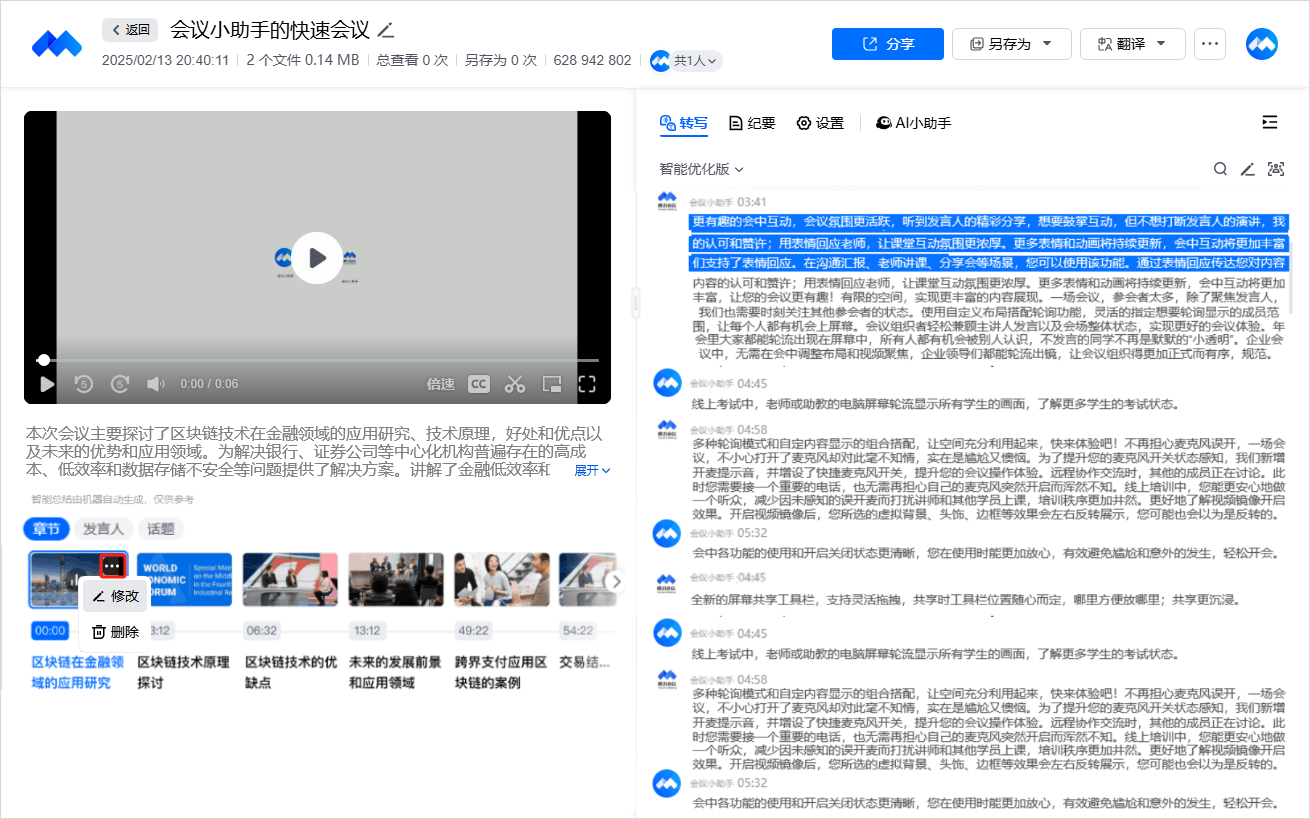1310x819 pixels.
Task: Switch to the 设置 tab
Action: pyautogui.click(x=820, y=123)
